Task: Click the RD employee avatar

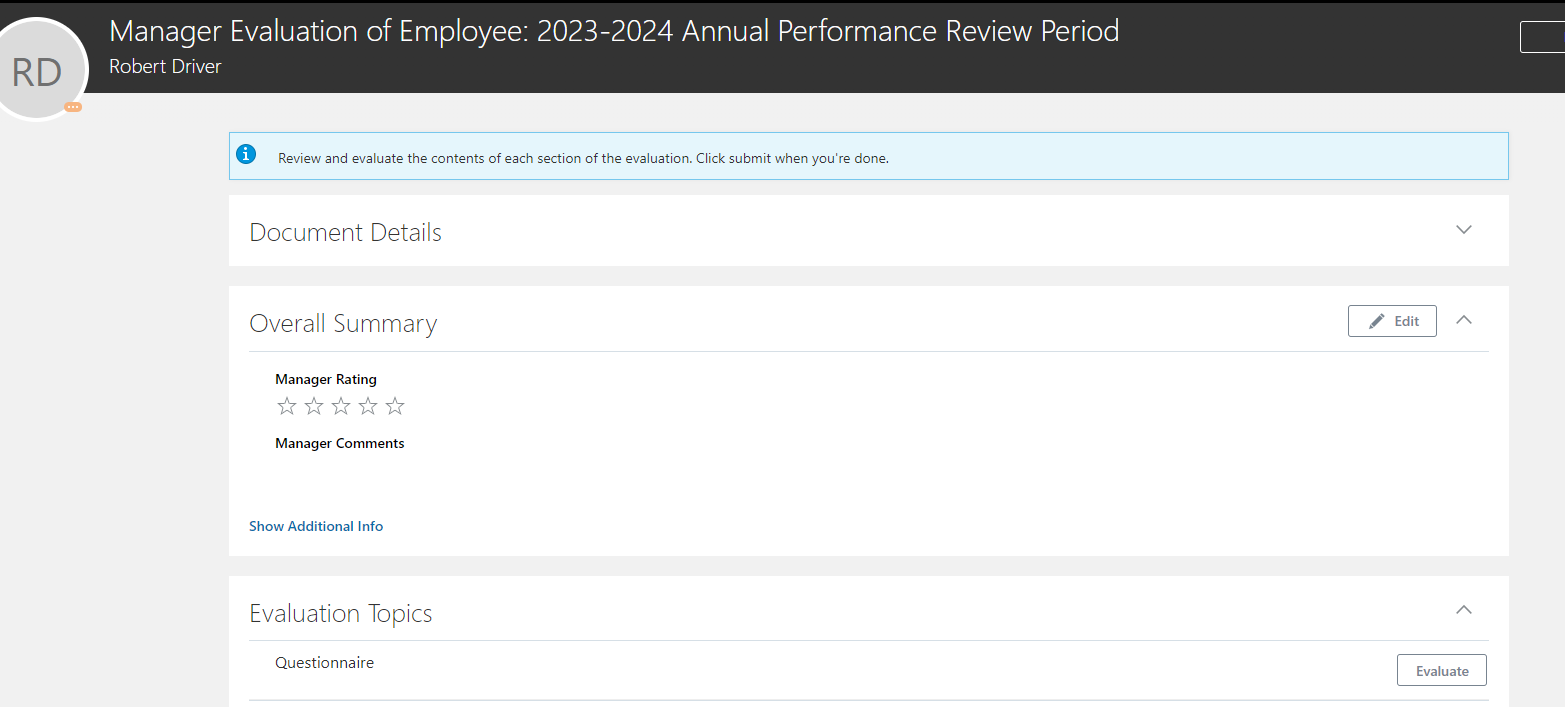Action: tap(37, 69)
